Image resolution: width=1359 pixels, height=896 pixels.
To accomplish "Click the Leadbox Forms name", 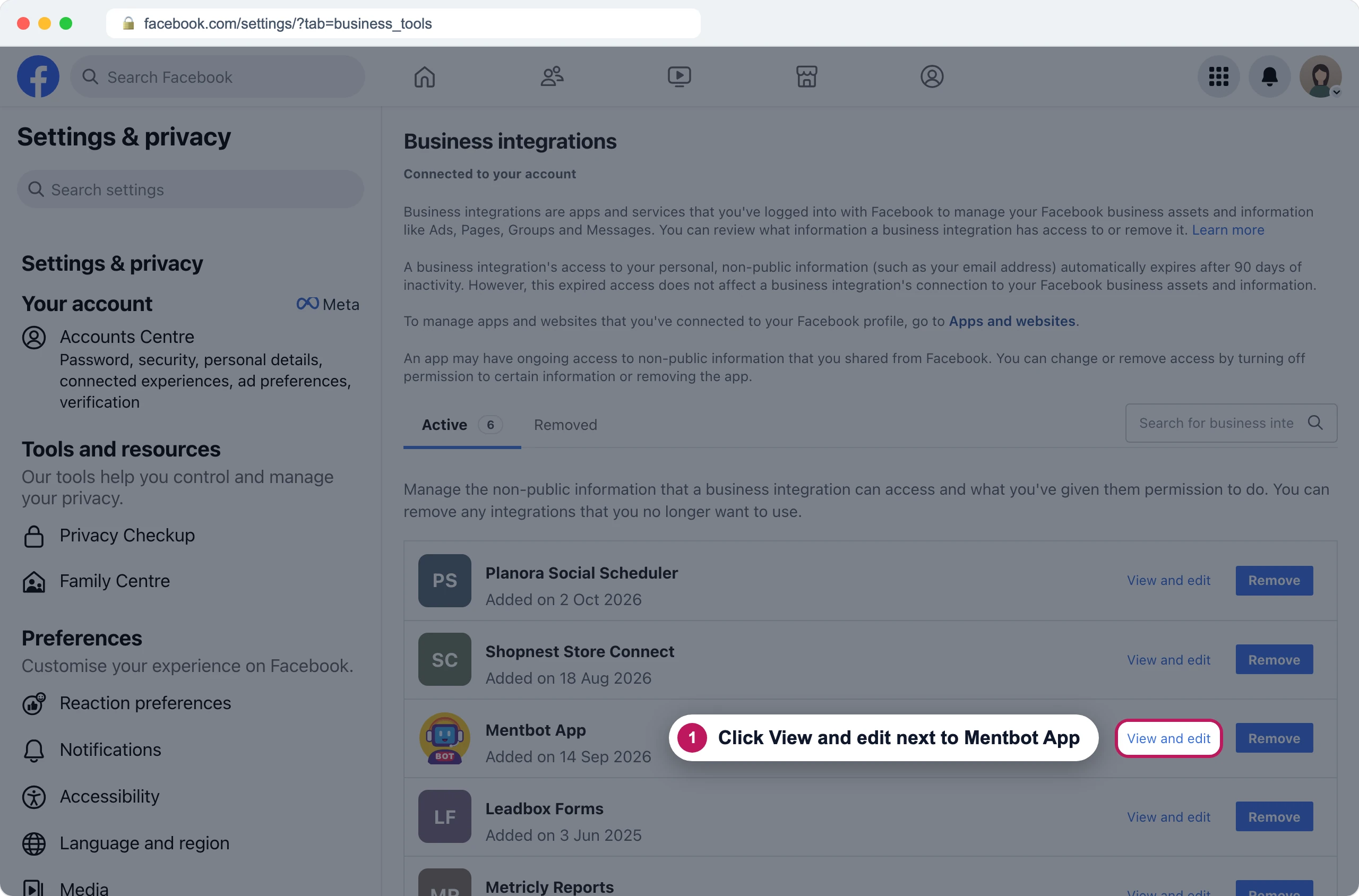I will (x=544, y=809).
